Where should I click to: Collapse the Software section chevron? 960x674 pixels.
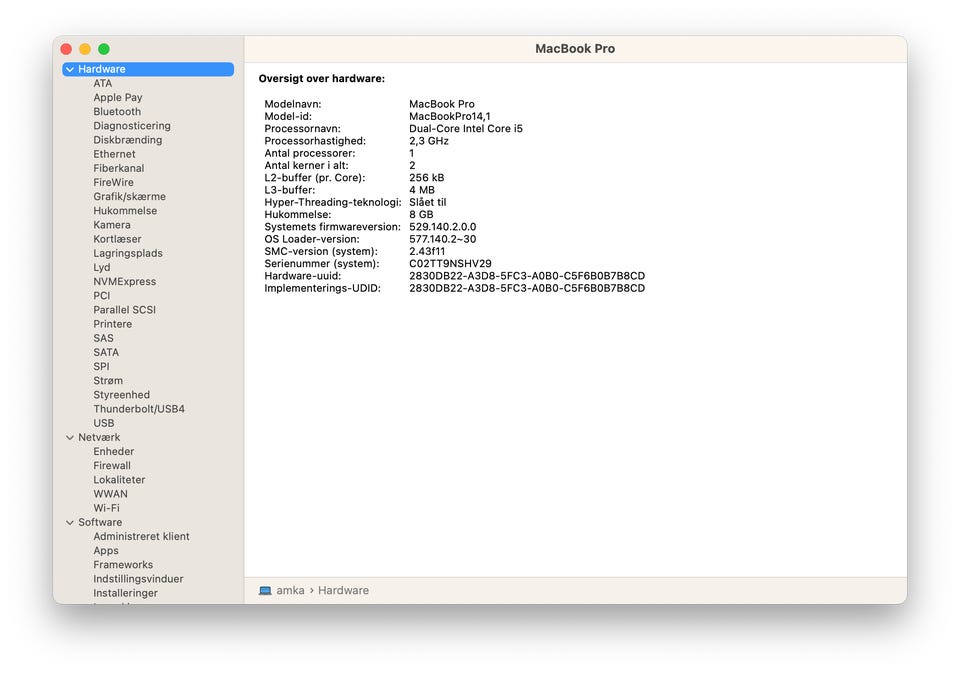tap(70, 523)
